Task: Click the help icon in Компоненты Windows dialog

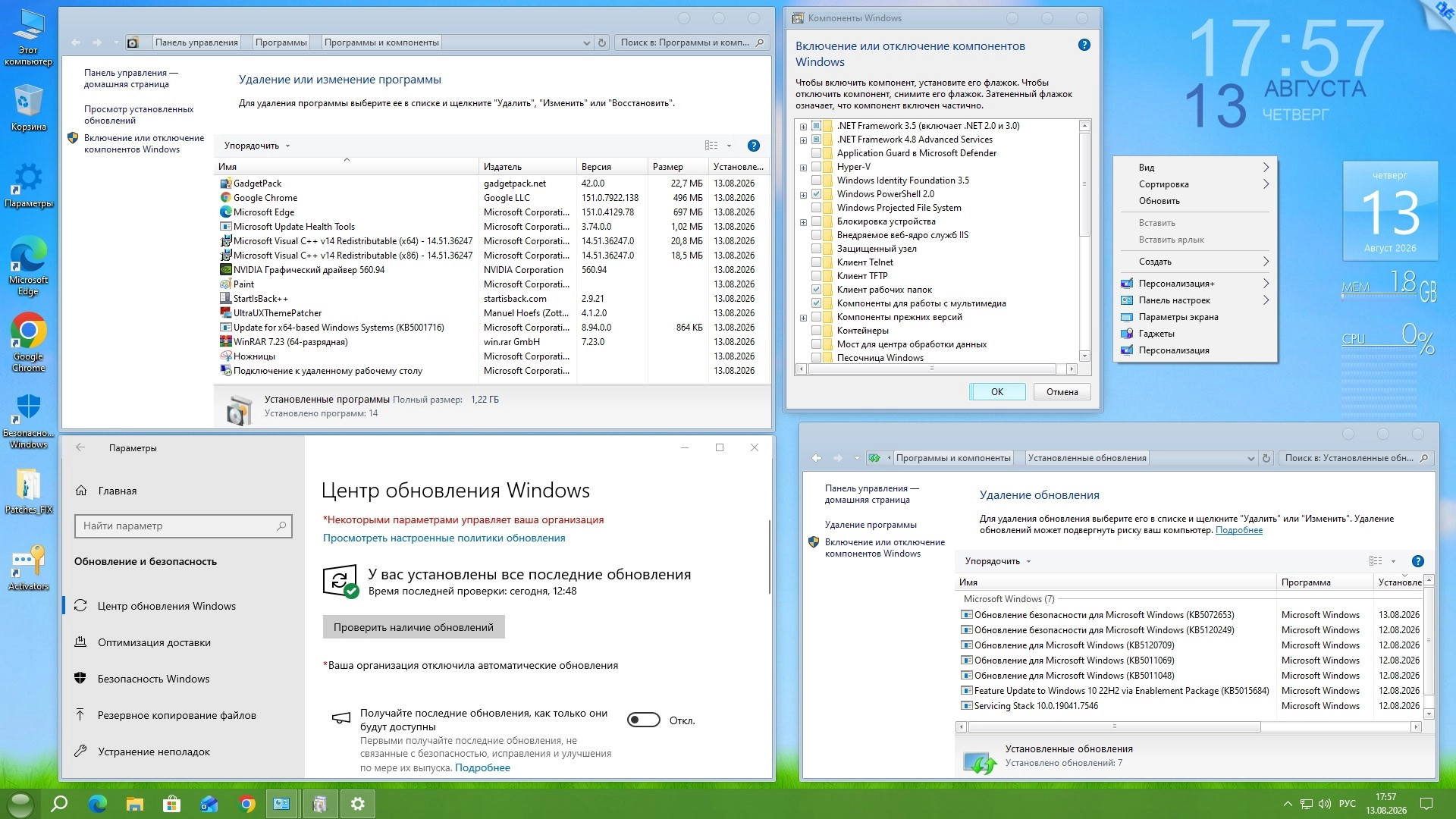Action: coord(1084,45)
